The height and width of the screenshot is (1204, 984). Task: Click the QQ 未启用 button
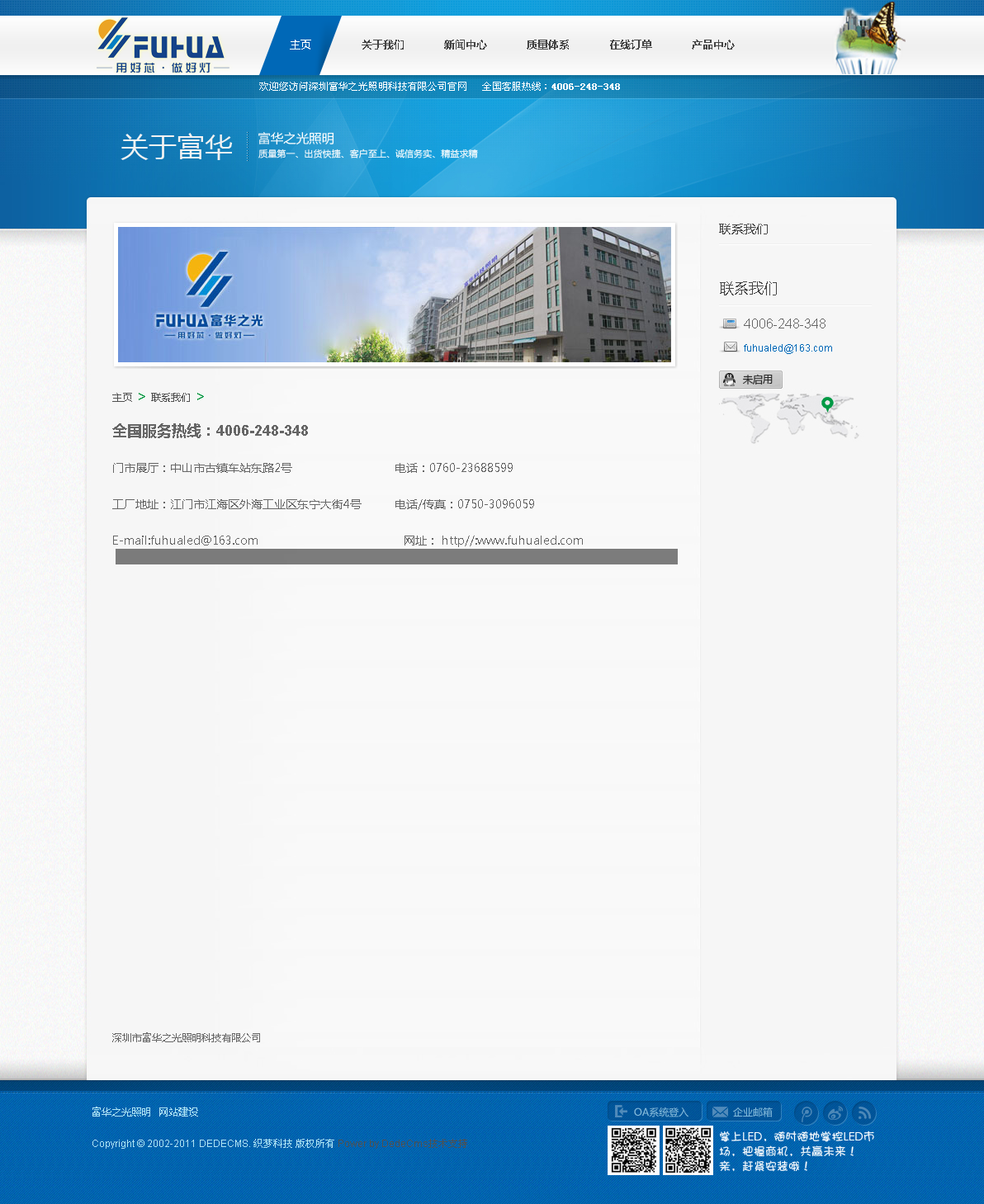(750, 380)
